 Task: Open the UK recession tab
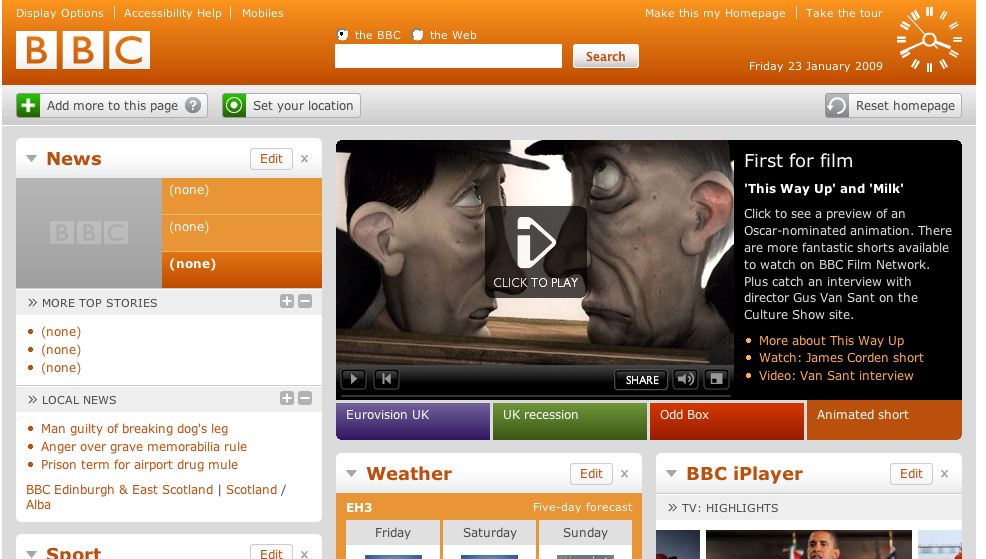pyautogui.click(x=570, y=421)
